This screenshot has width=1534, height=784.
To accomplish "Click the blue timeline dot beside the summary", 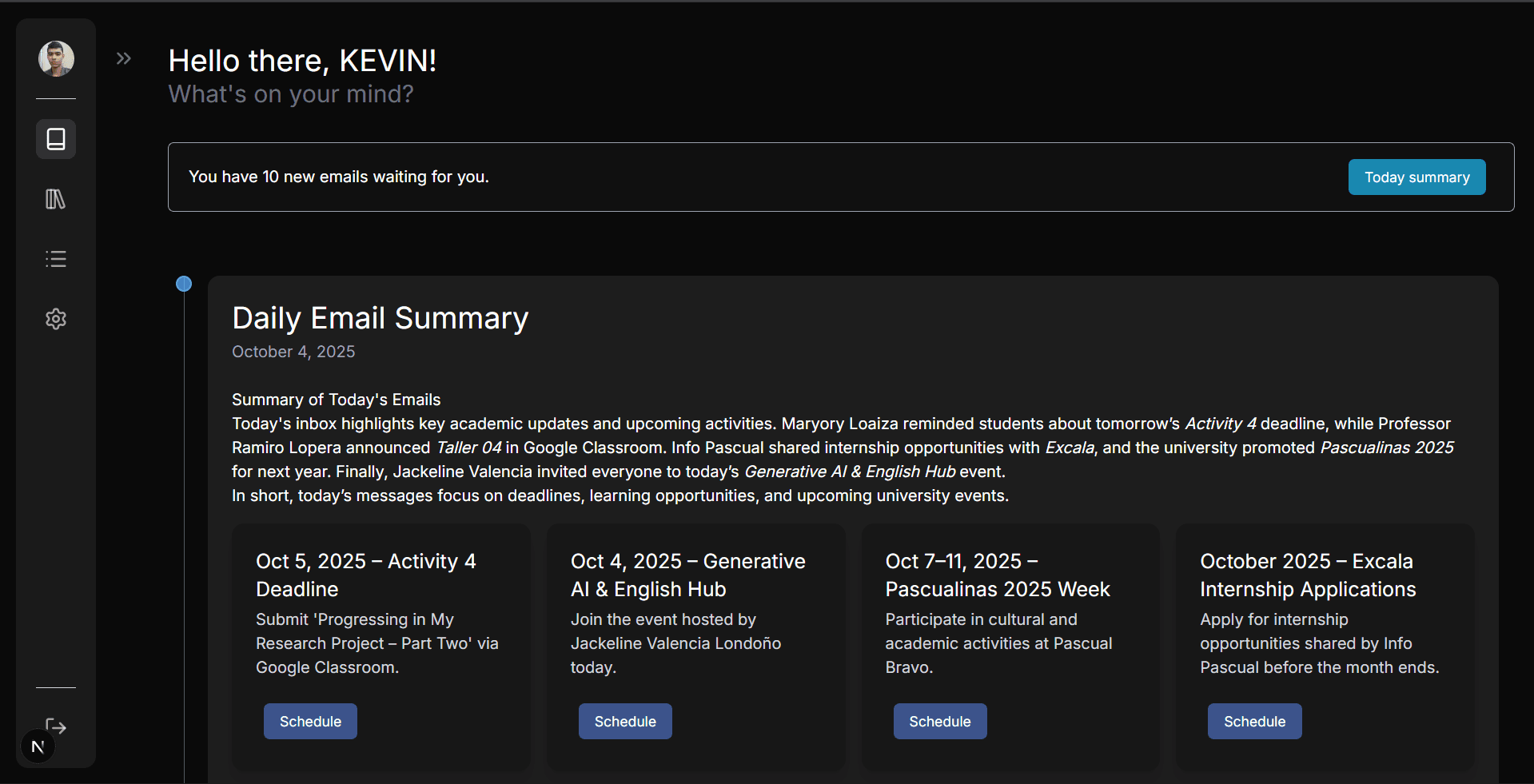I will click(184, 284).
